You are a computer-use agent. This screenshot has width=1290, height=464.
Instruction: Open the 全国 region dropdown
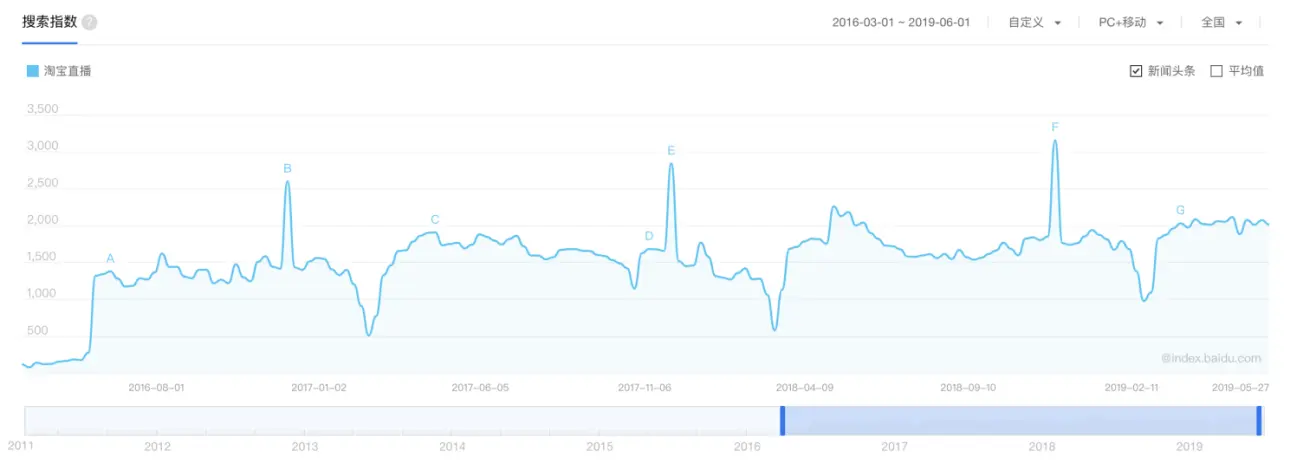pos(1221,23)
